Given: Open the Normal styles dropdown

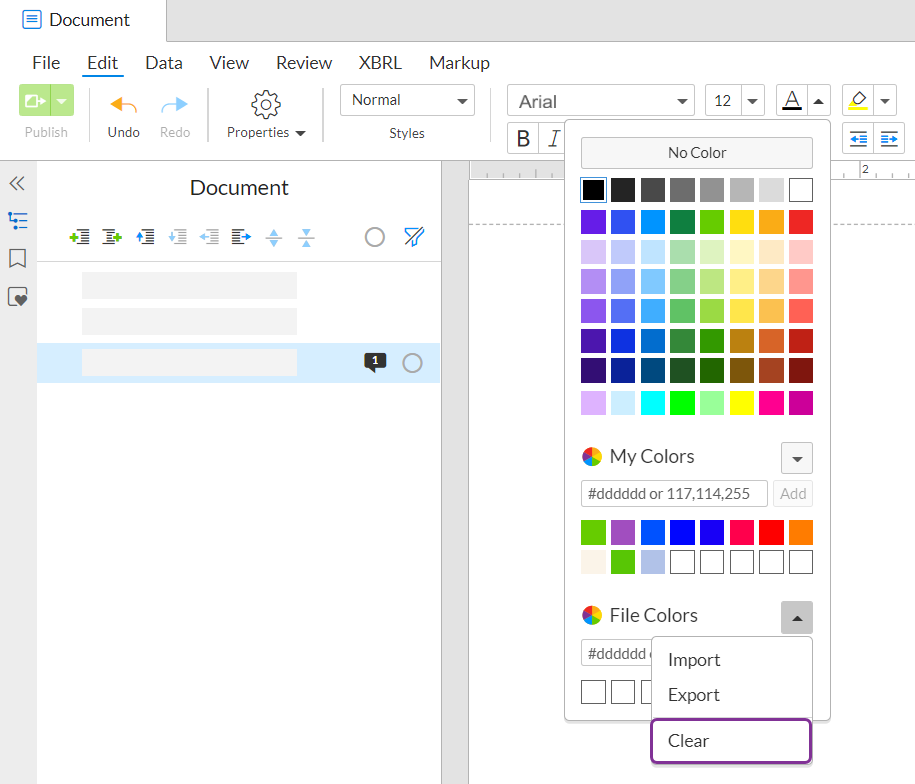Looking at the screenshot, I should pos(407,100).
